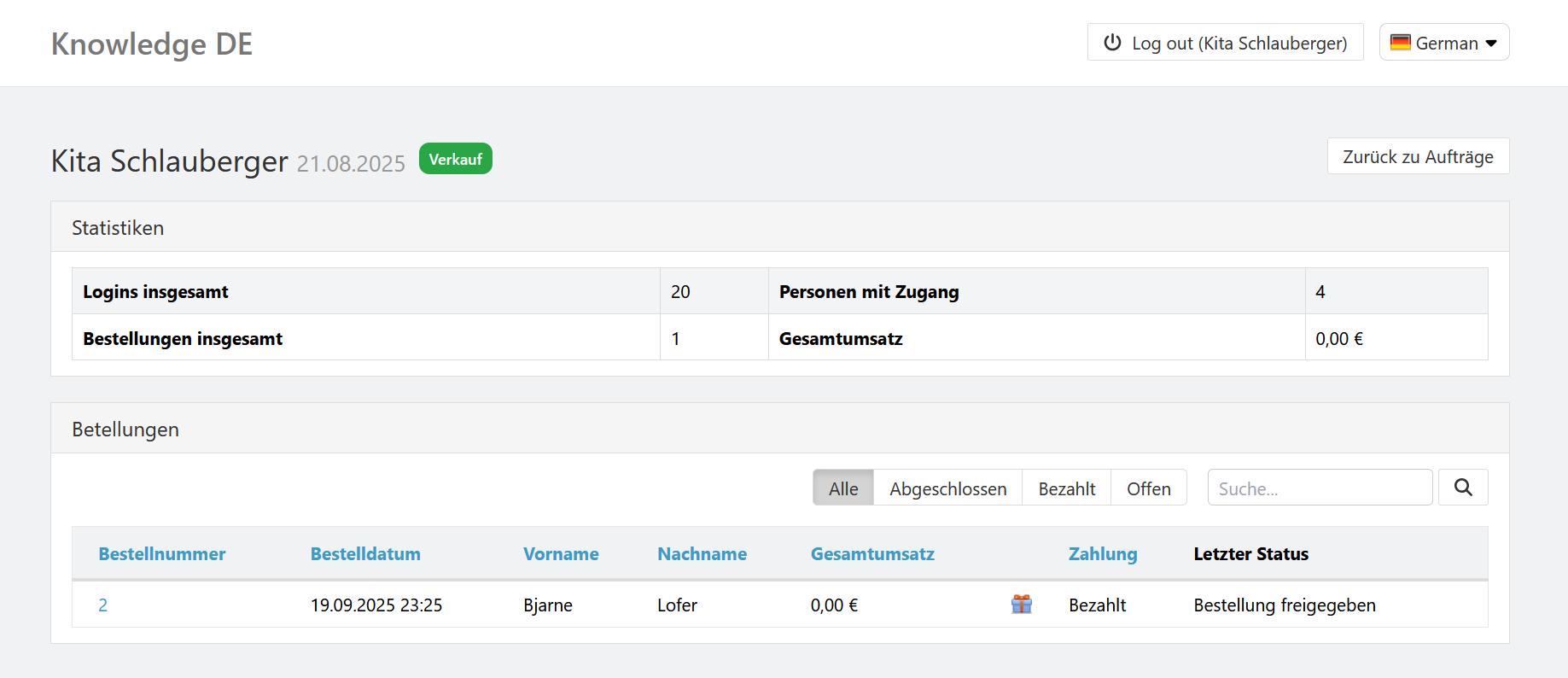Open the German language dropdown

pos(1444,42)
